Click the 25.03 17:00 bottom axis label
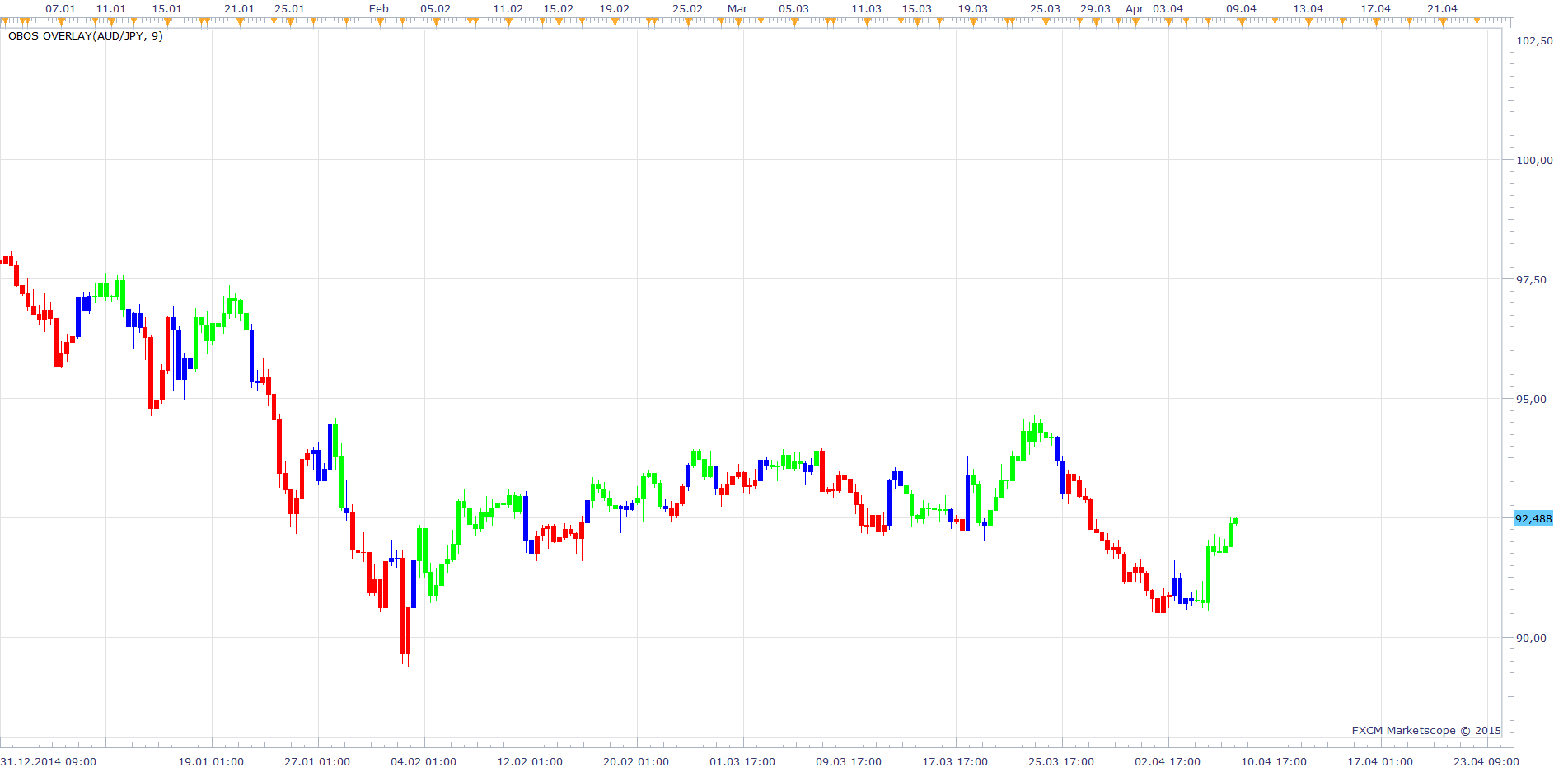 point(1062,761)
